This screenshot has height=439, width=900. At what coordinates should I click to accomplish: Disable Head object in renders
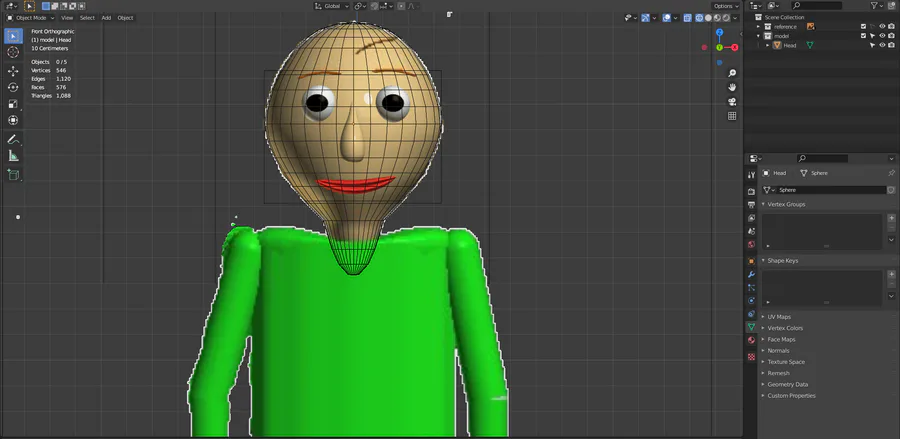pyautogui.click(x=891, y=45)
